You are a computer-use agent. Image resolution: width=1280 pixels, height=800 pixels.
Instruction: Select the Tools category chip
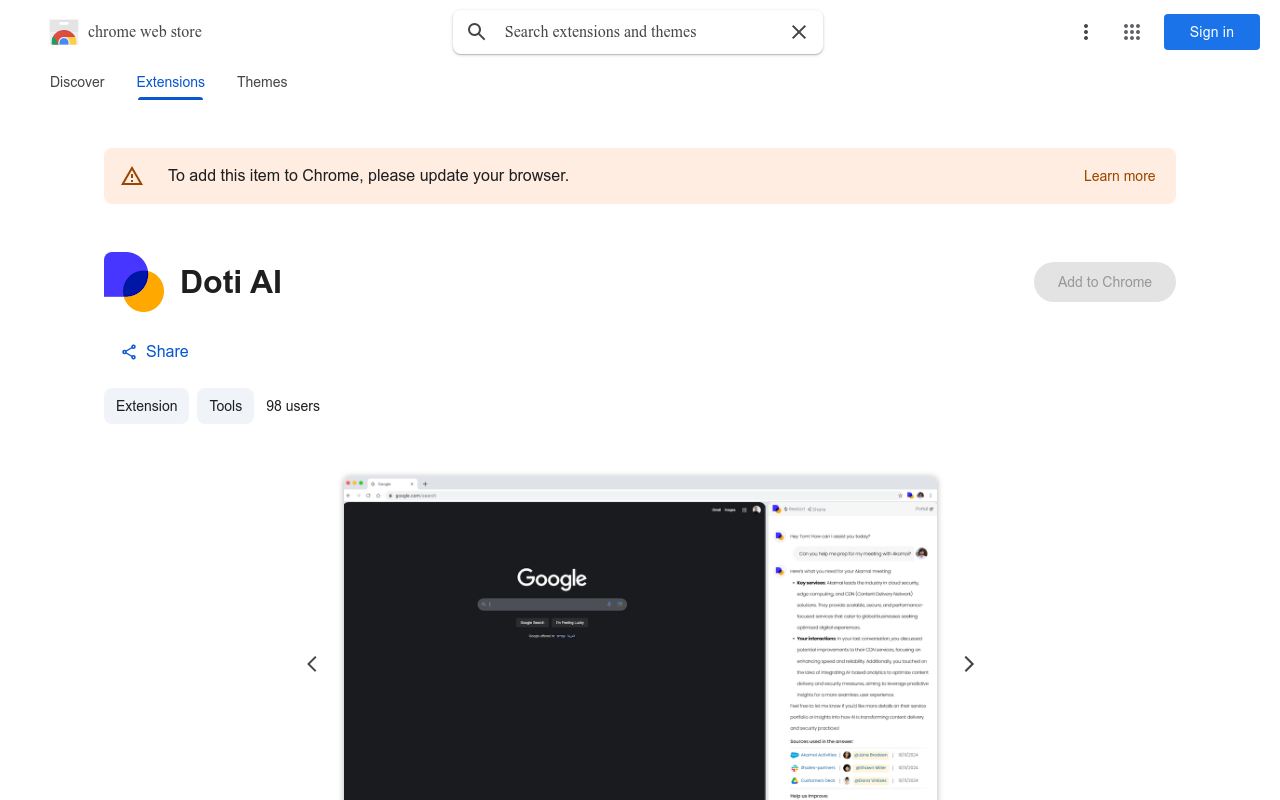click(225, 406)
